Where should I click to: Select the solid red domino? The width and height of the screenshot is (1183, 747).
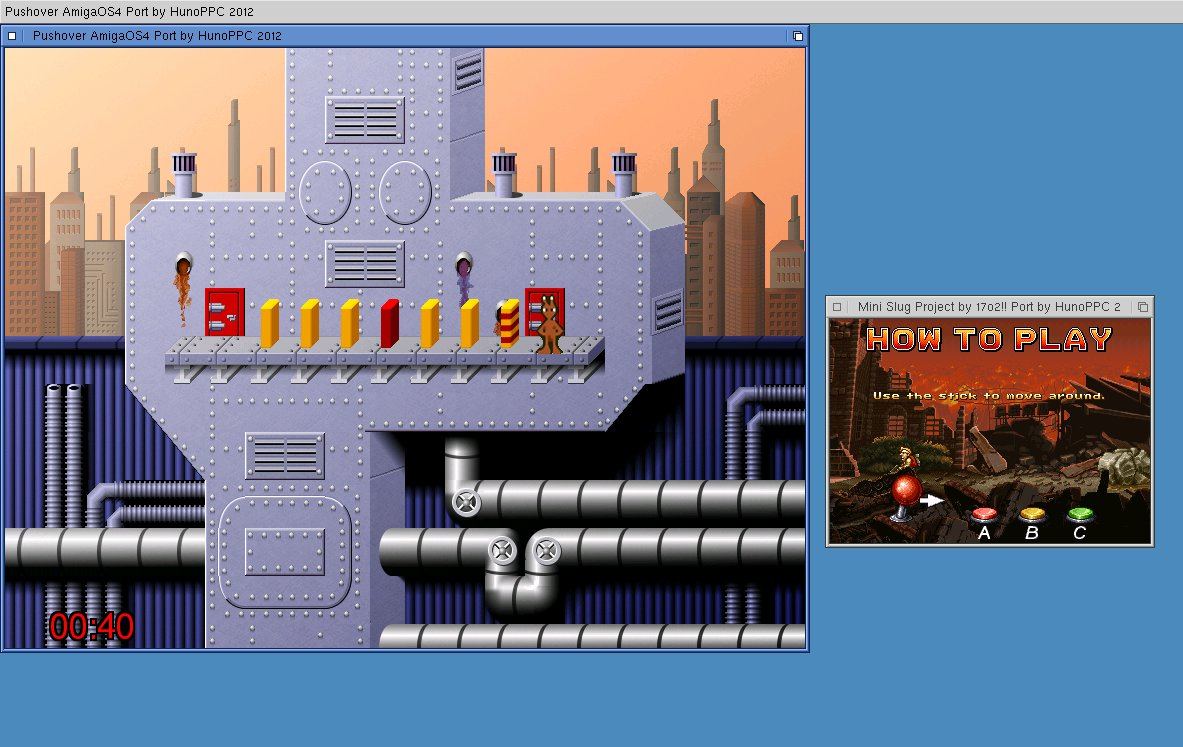(389, 324)
